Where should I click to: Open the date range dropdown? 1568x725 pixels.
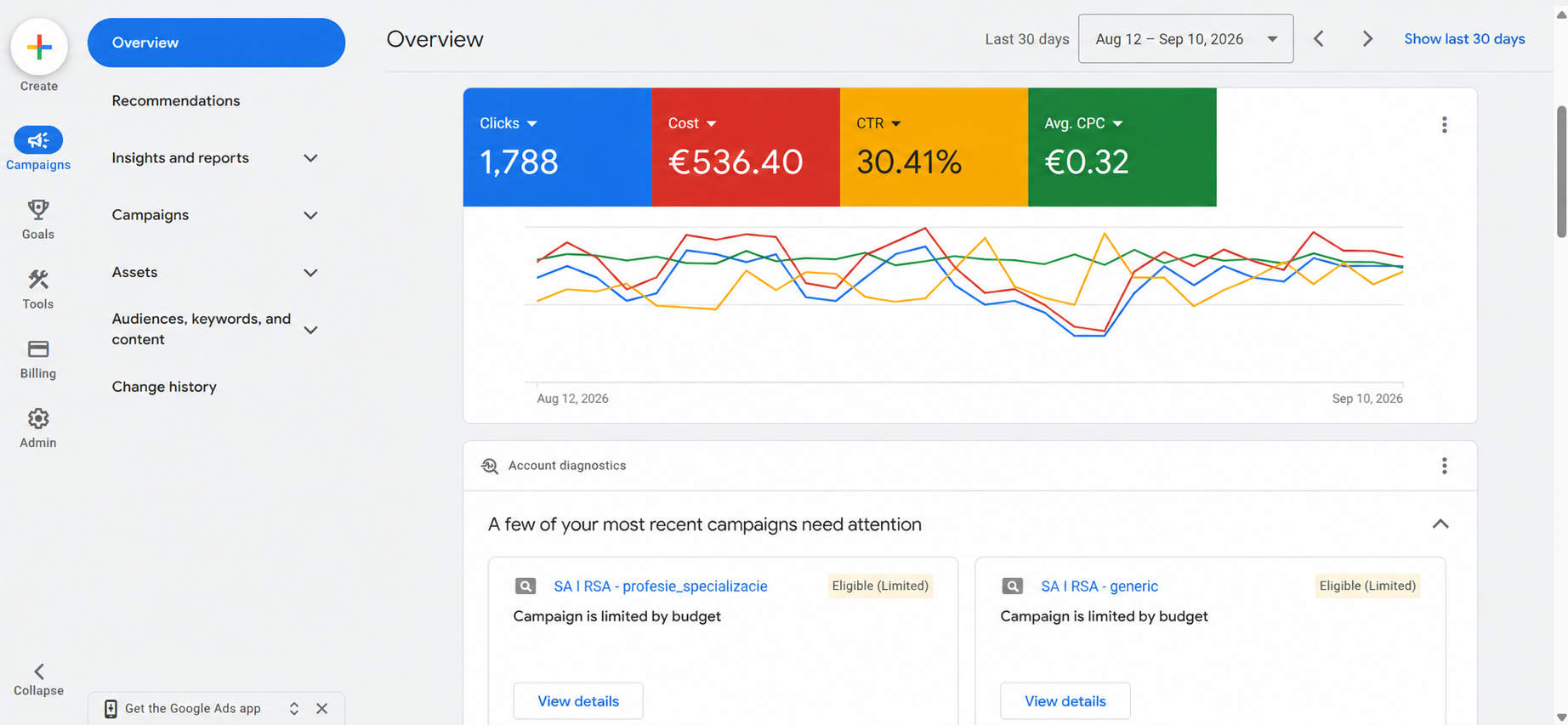1185,39
